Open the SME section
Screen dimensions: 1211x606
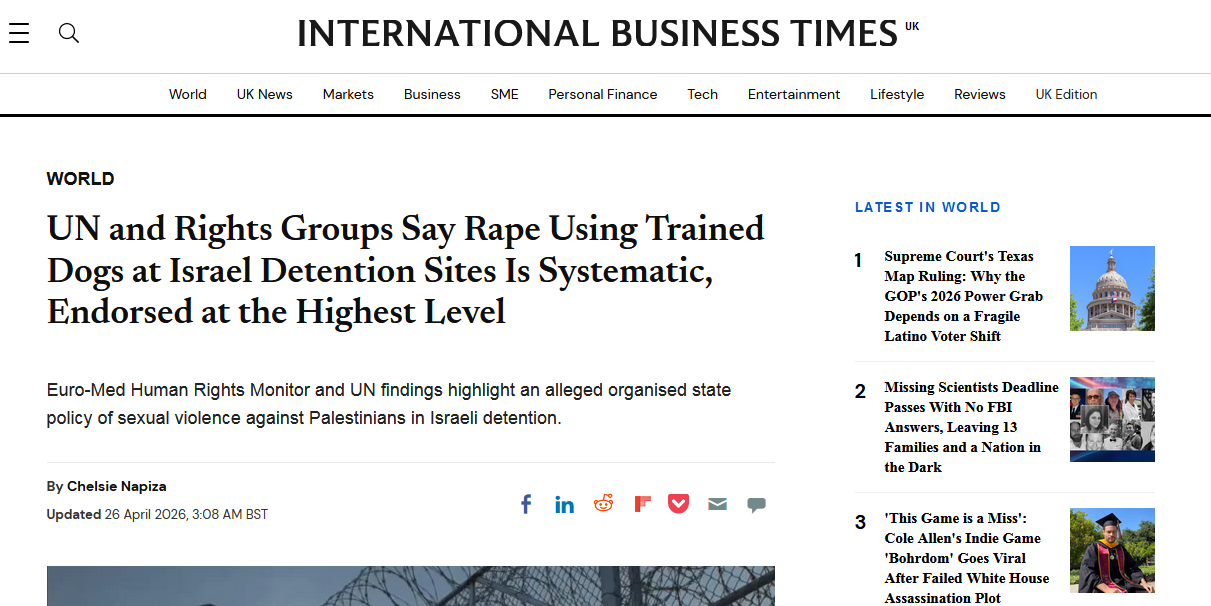[x=505, y=94]
